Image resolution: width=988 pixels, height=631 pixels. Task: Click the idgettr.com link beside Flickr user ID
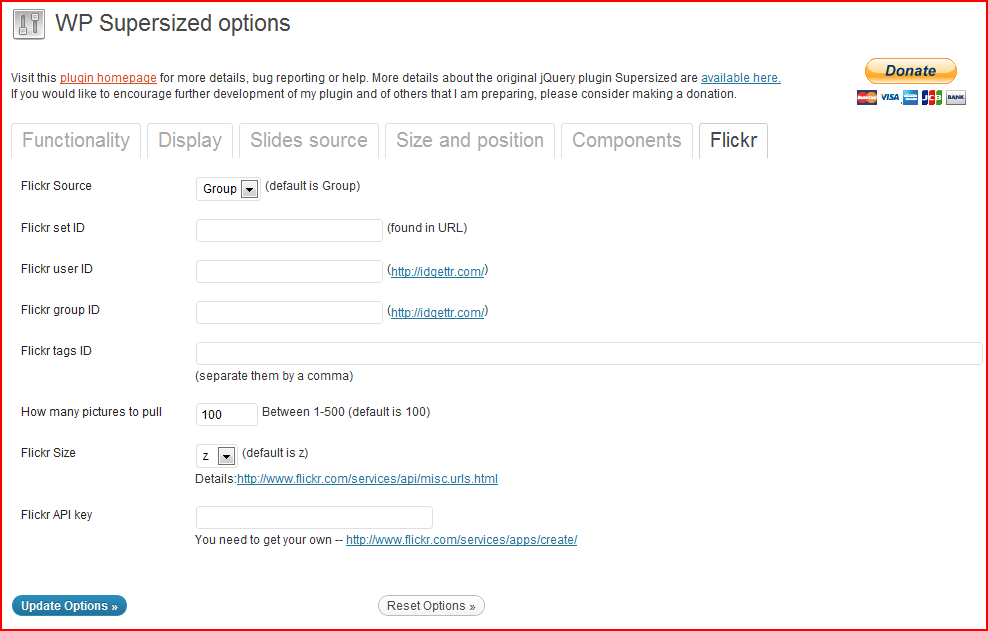pyautogui.click(x=437, y=272)
